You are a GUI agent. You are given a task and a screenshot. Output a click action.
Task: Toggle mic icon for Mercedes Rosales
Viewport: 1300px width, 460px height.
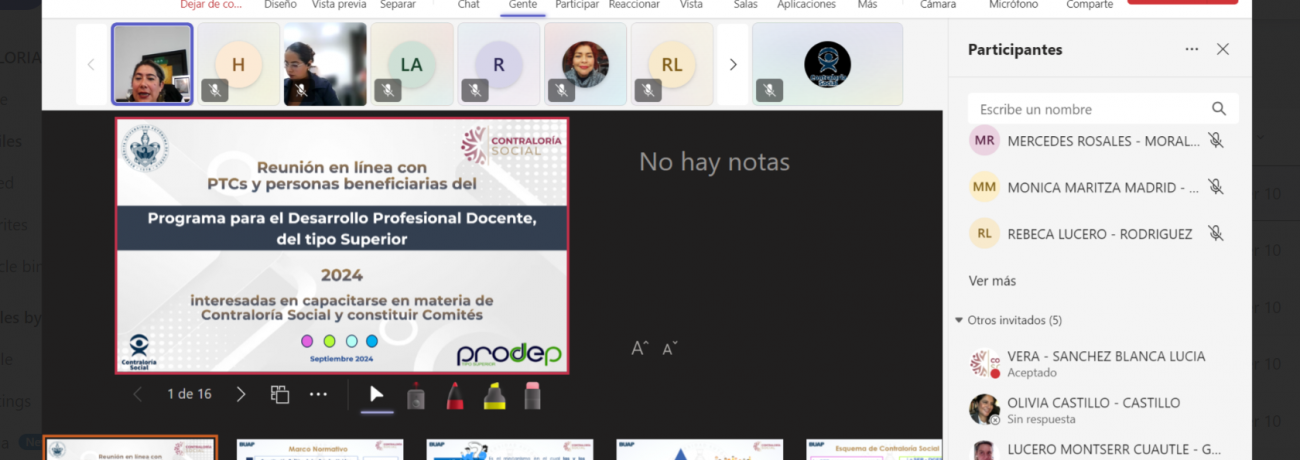tap(1215, 141)
